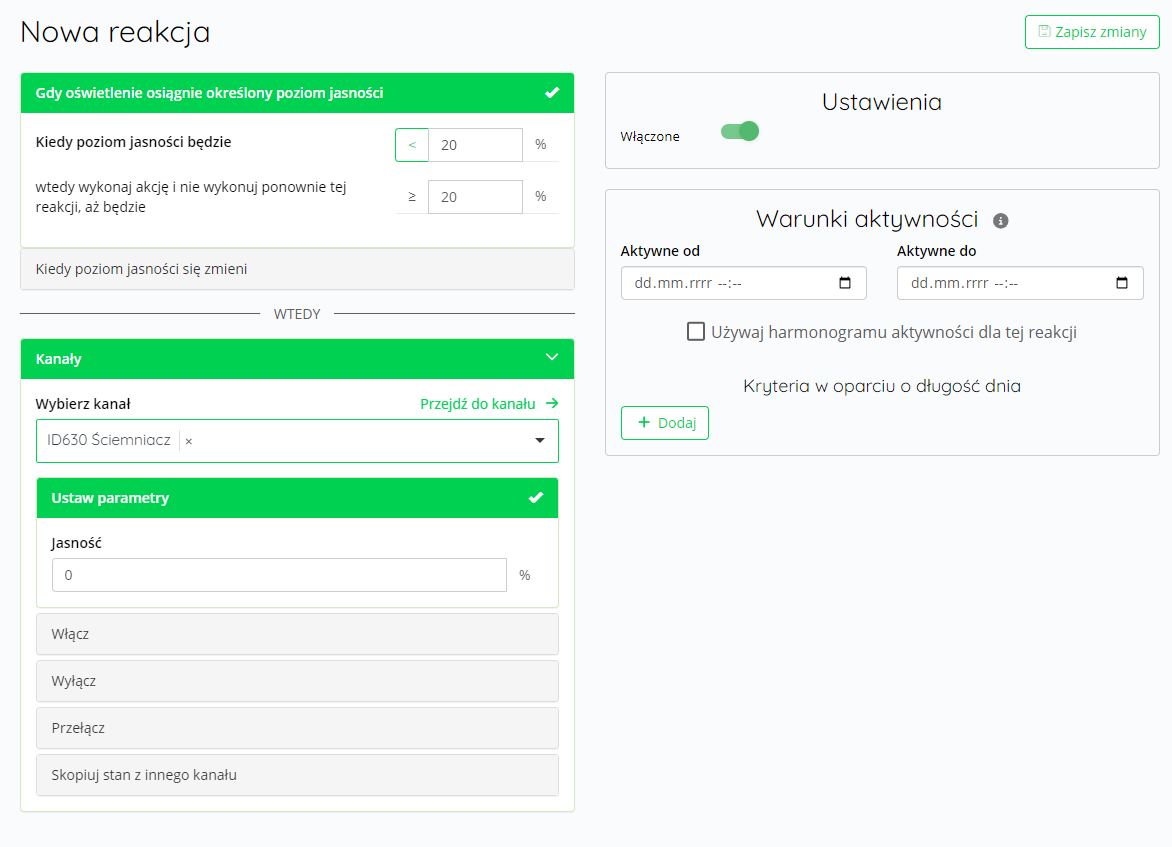Toggle the Włączone switch
The width and height of the screenshot is (1172, 847).
click(739, 132)
